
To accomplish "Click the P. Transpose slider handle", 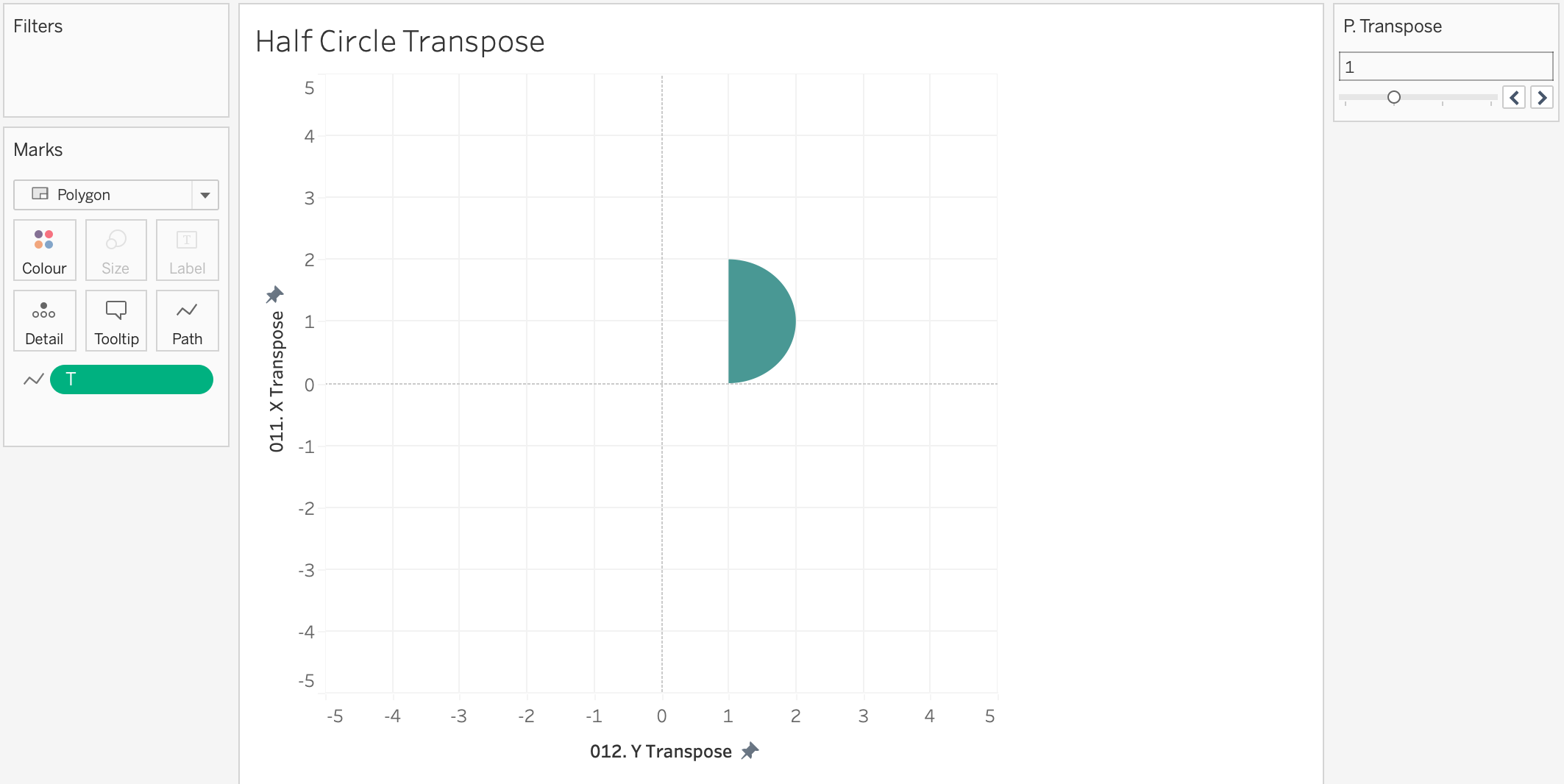I will 1393,97.
